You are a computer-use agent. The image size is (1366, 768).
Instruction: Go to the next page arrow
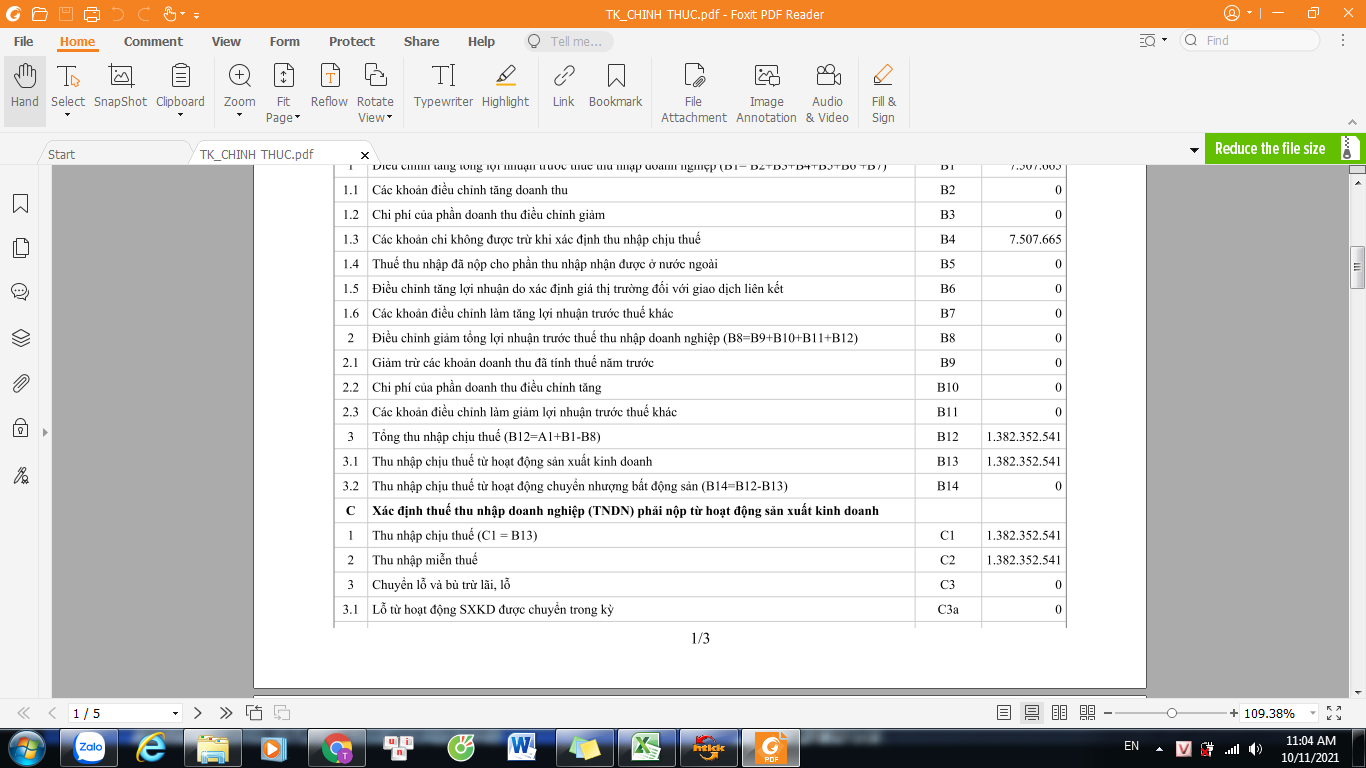click(x=198, y=713)
